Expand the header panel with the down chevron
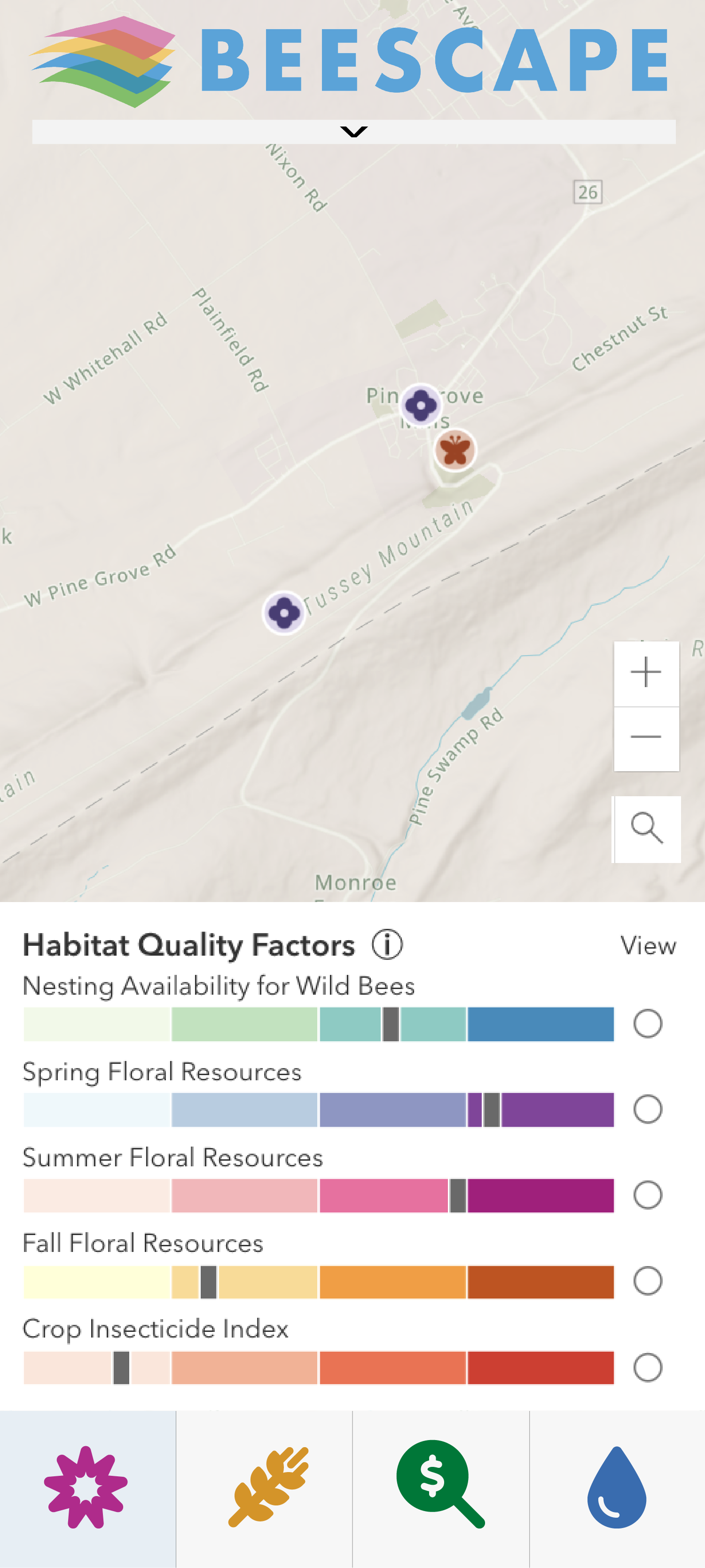705x1568 pixels. pyautogui.click(x=353, y=132)
